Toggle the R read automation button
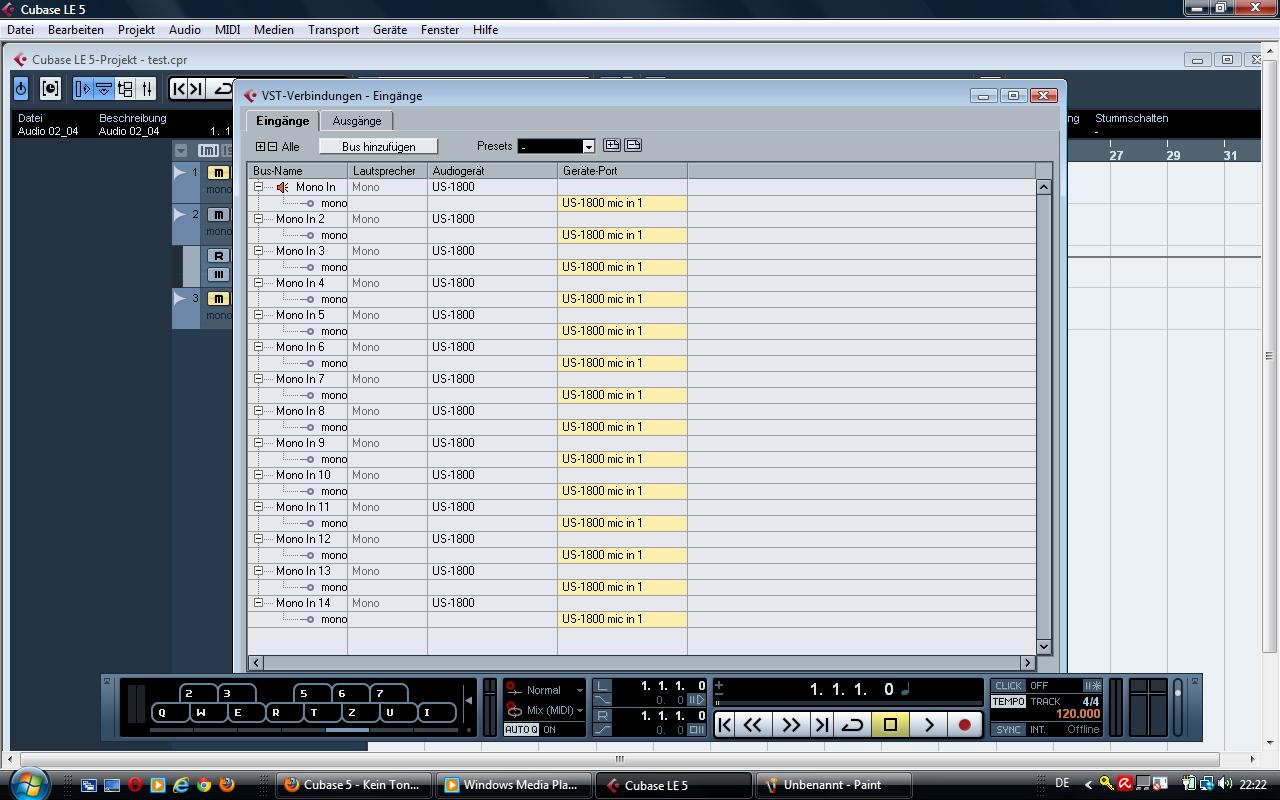 (x=218, y=256)
